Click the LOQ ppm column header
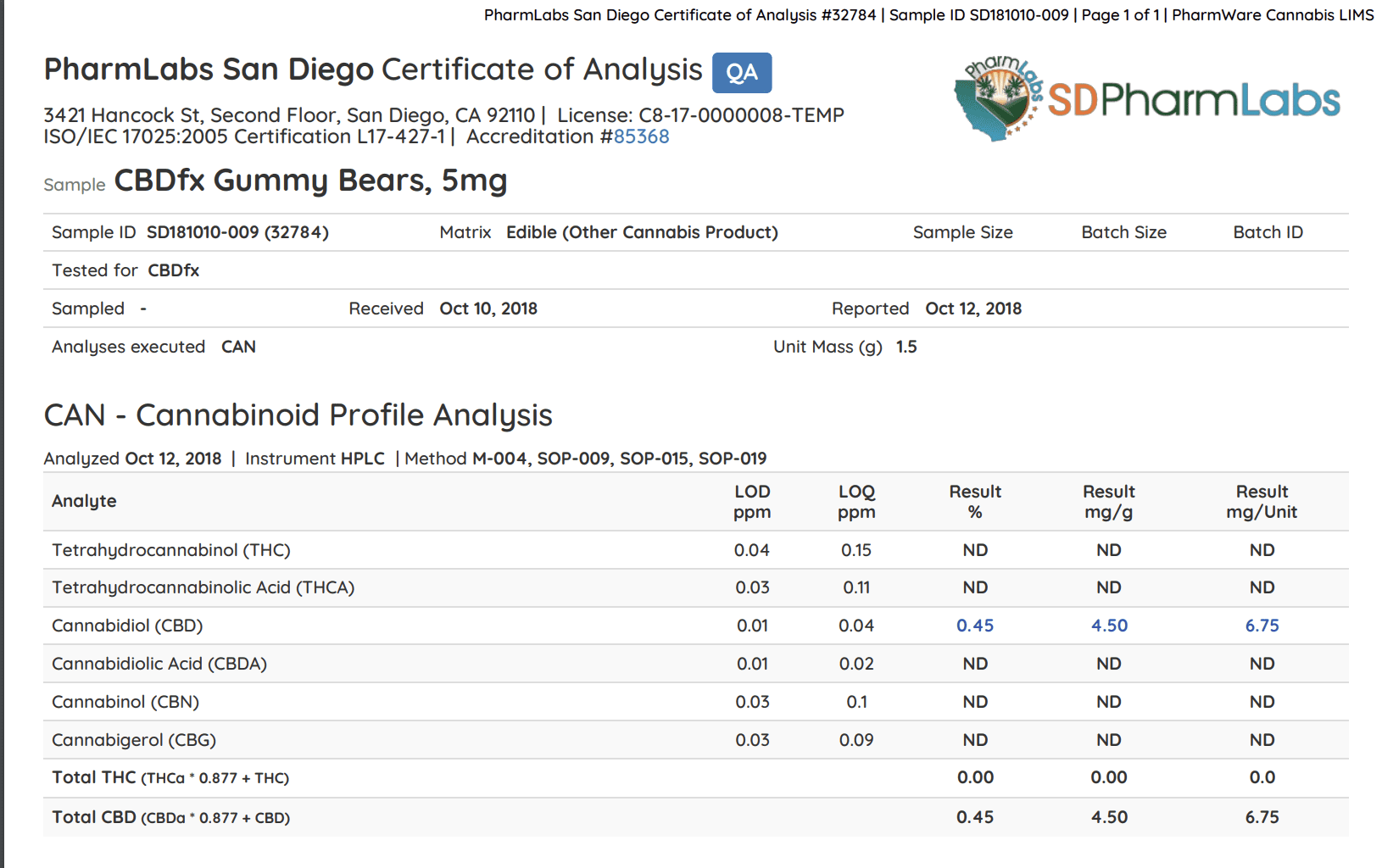1382x868 pixels. point(856,502)
